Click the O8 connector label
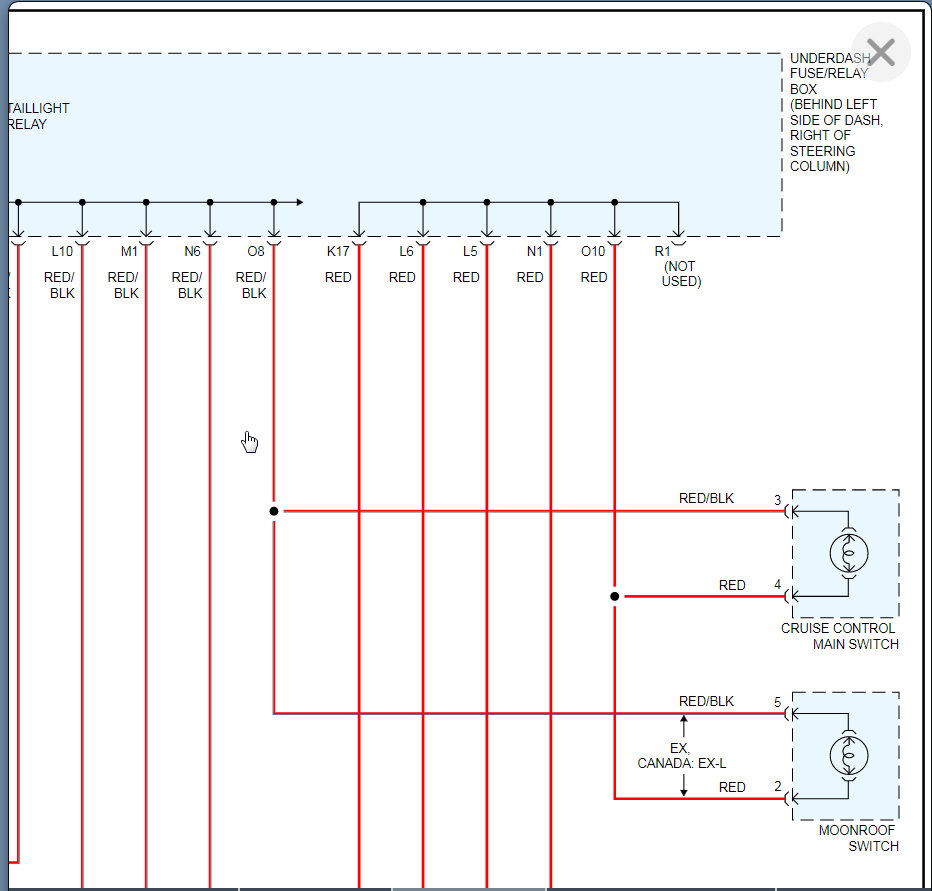 point(256,251)
